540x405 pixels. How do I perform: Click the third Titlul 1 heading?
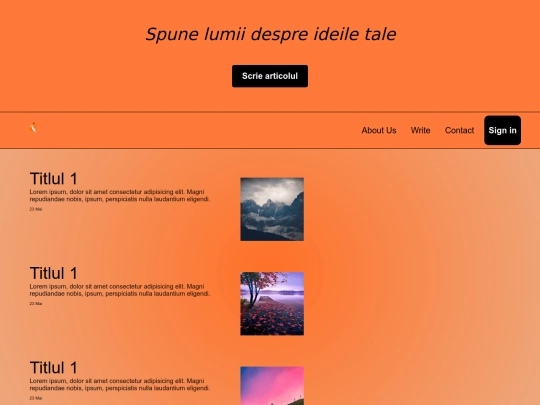53,367
